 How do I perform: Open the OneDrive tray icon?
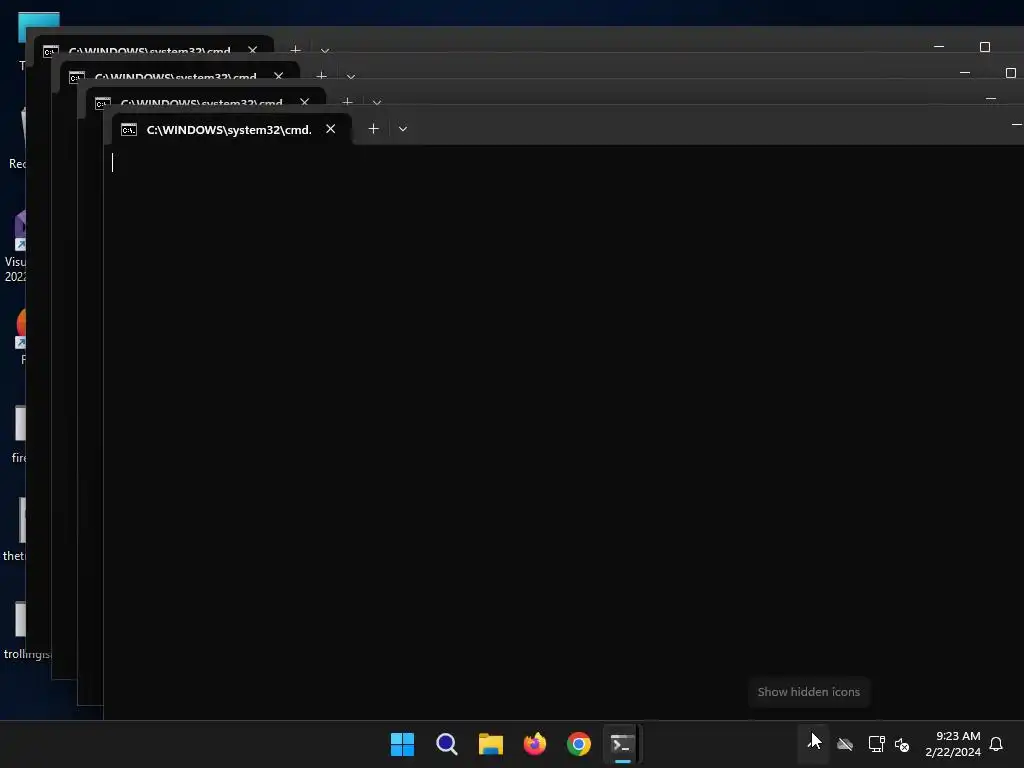coord(845,744)
